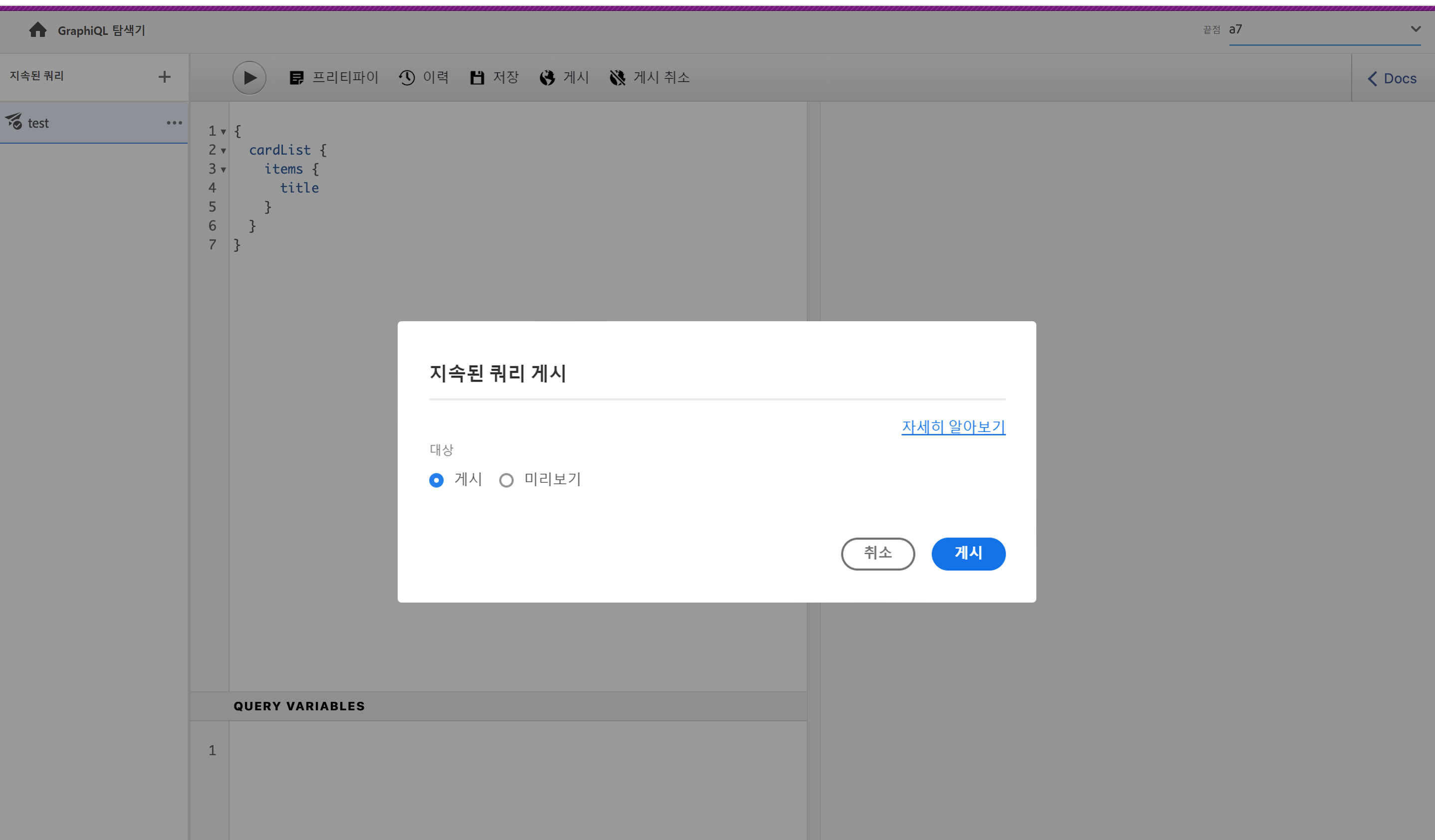Run the query with play button
This screenshot has height=840, width=1435.
(x=249, y=77)
